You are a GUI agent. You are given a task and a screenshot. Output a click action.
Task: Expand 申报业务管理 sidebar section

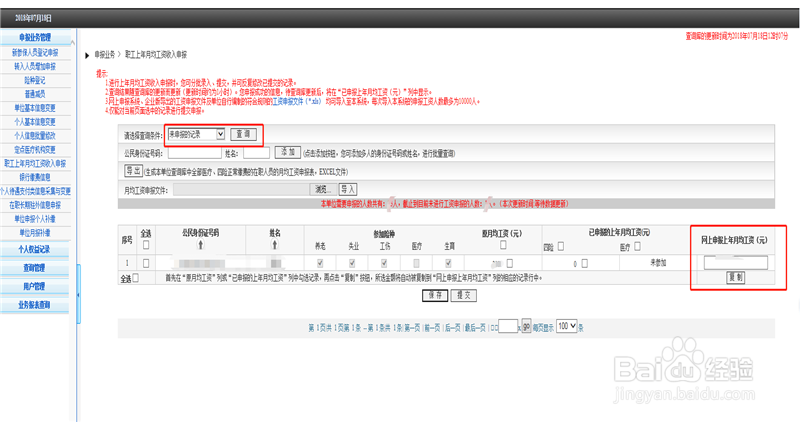click(35, 37)
